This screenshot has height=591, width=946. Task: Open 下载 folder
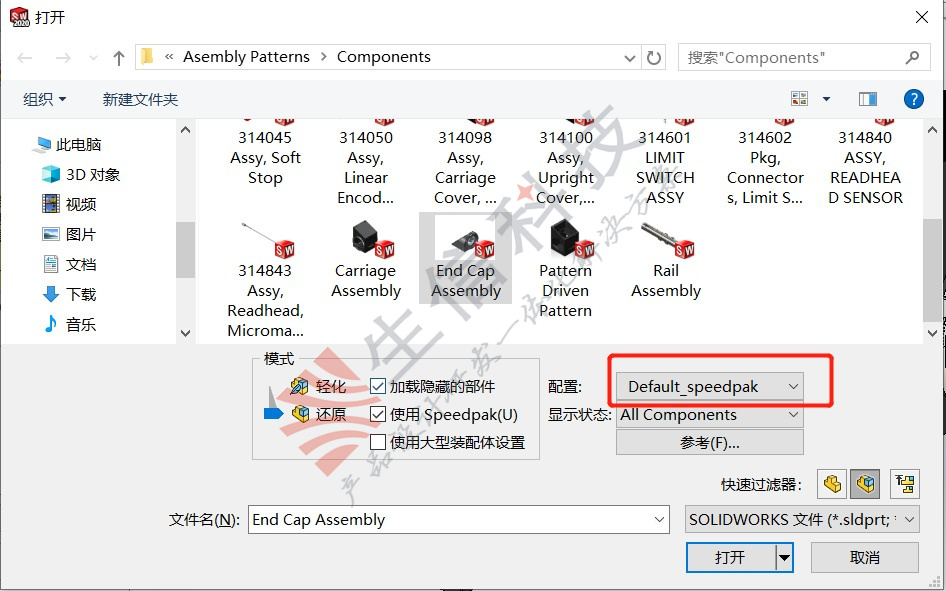point(69,294)
